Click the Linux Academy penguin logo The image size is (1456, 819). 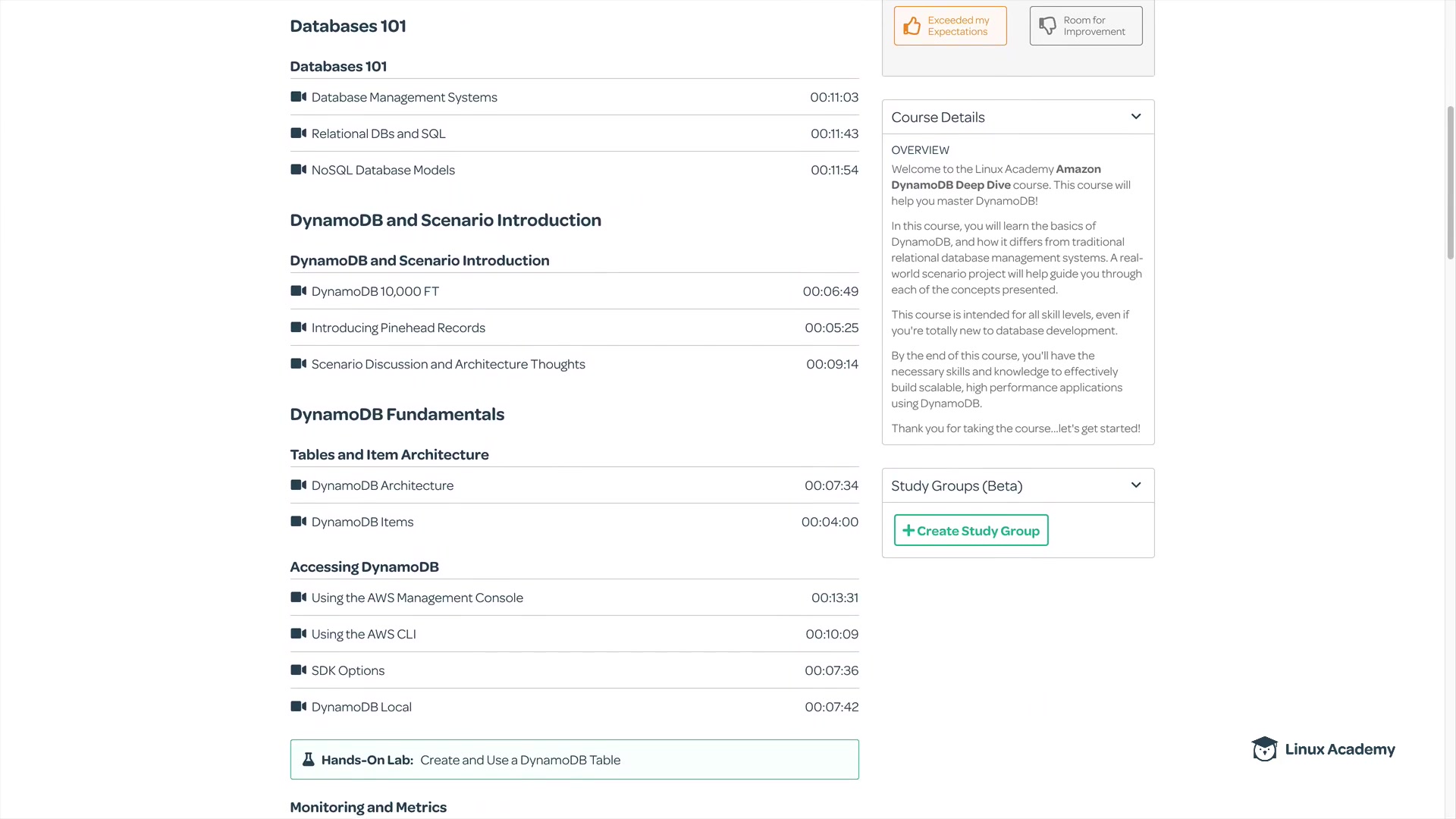coord(1264,749)
